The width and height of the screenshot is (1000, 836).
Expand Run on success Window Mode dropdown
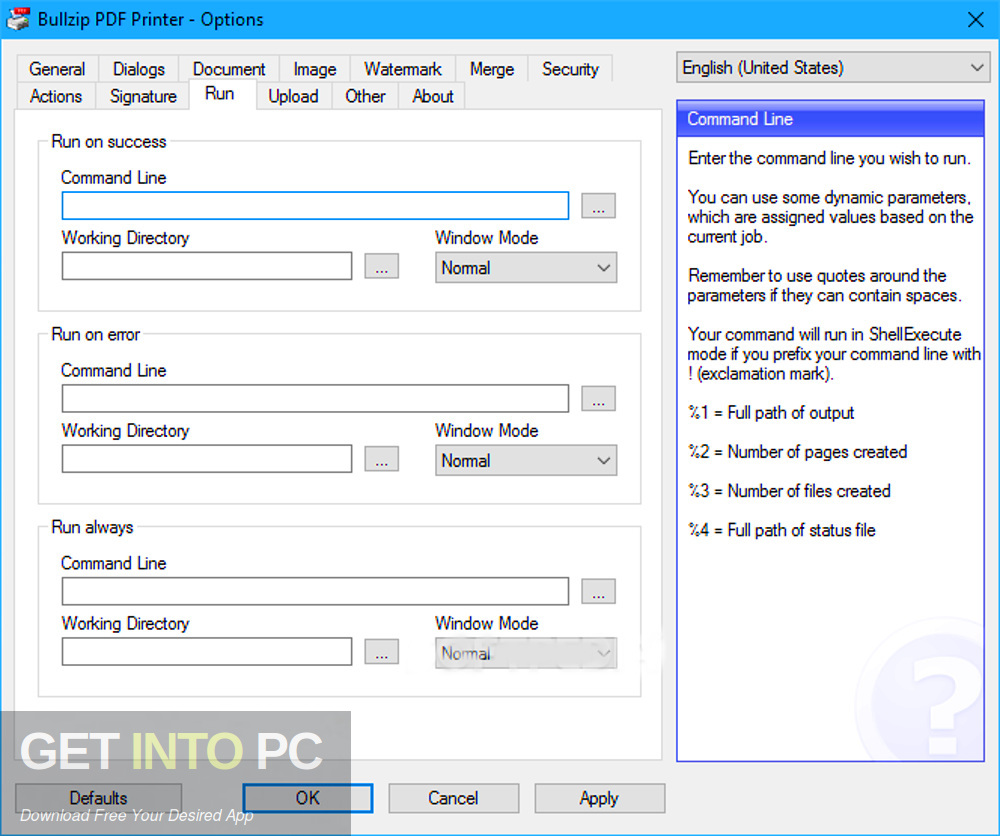[526, 268]
